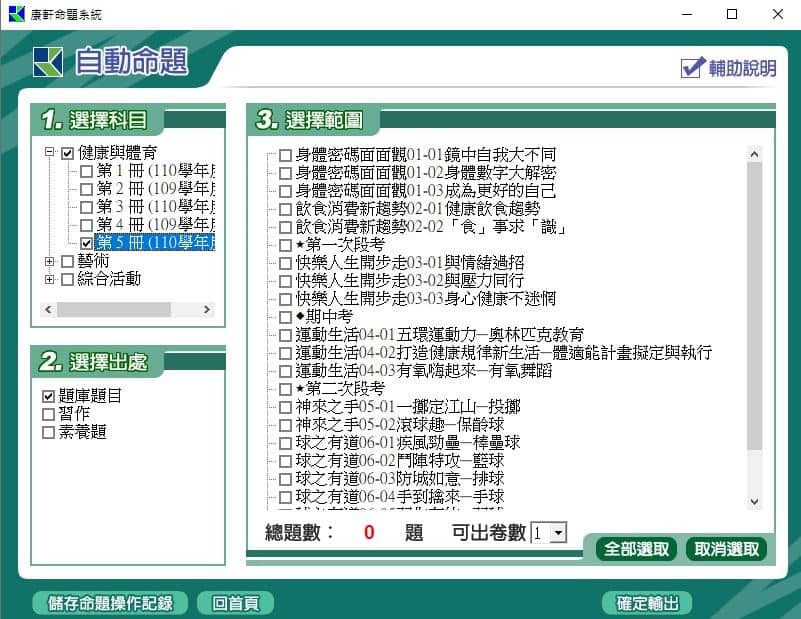Check the 綜合活動 subject checkbox
The width and height of the screenshot is (801, 619).
click(67, 279)
